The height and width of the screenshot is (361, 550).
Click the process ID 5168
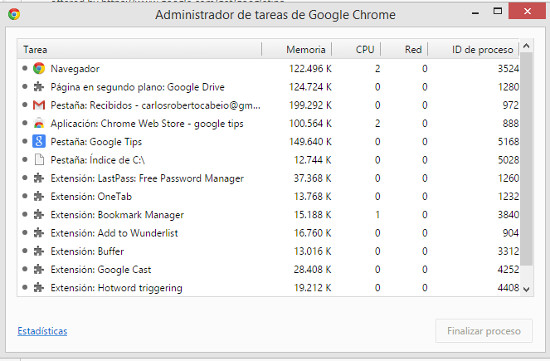(x=508, y=141)
